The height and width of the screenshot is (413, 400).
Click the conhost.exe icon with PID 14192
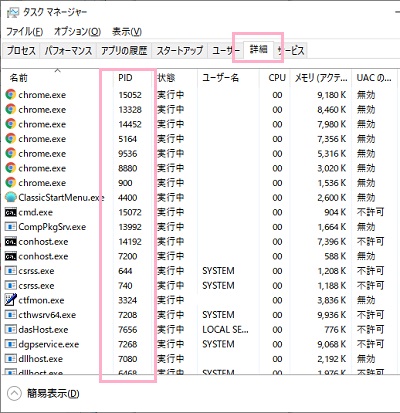click(x=11, y=242)
